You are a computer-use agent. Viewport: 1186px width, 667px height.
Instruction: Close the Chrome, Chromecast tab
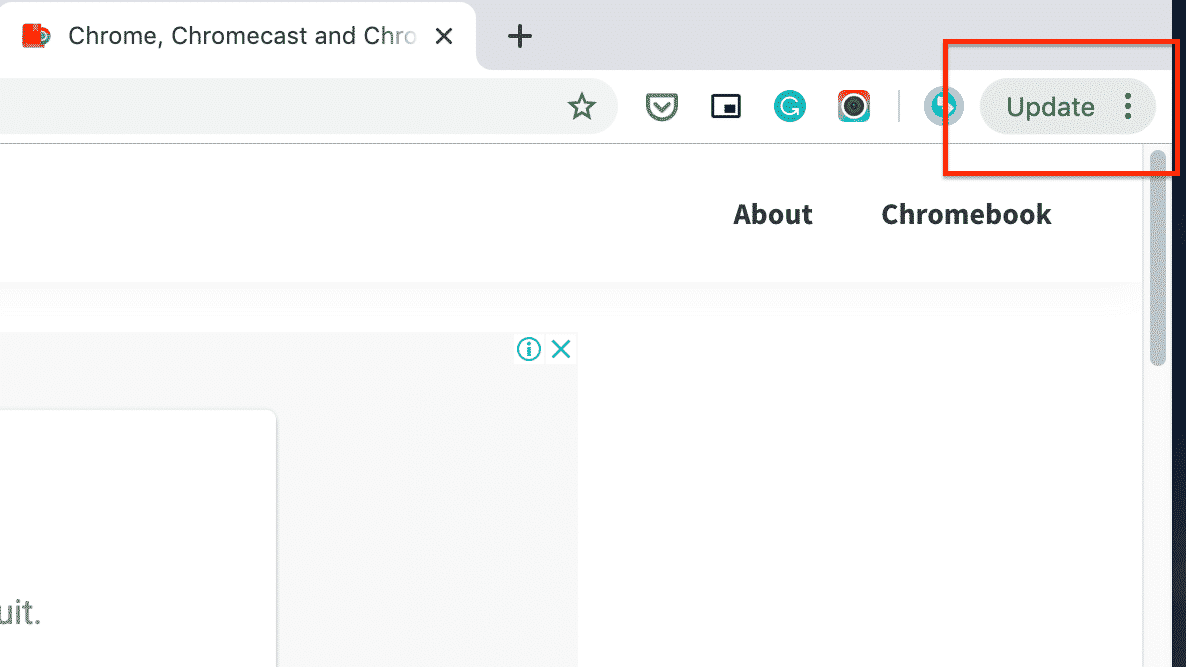coord(444,36)
